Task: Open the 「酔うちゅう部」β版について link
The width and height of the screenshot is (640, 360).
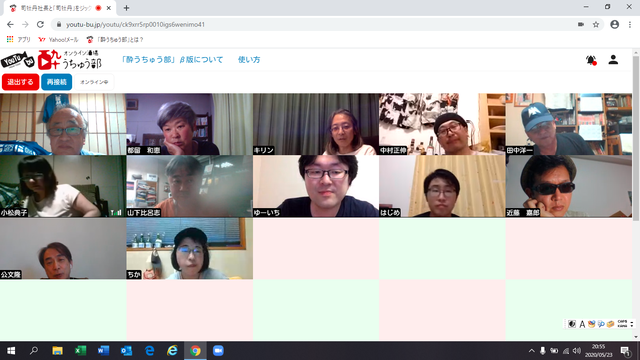Action: point(172,60)
